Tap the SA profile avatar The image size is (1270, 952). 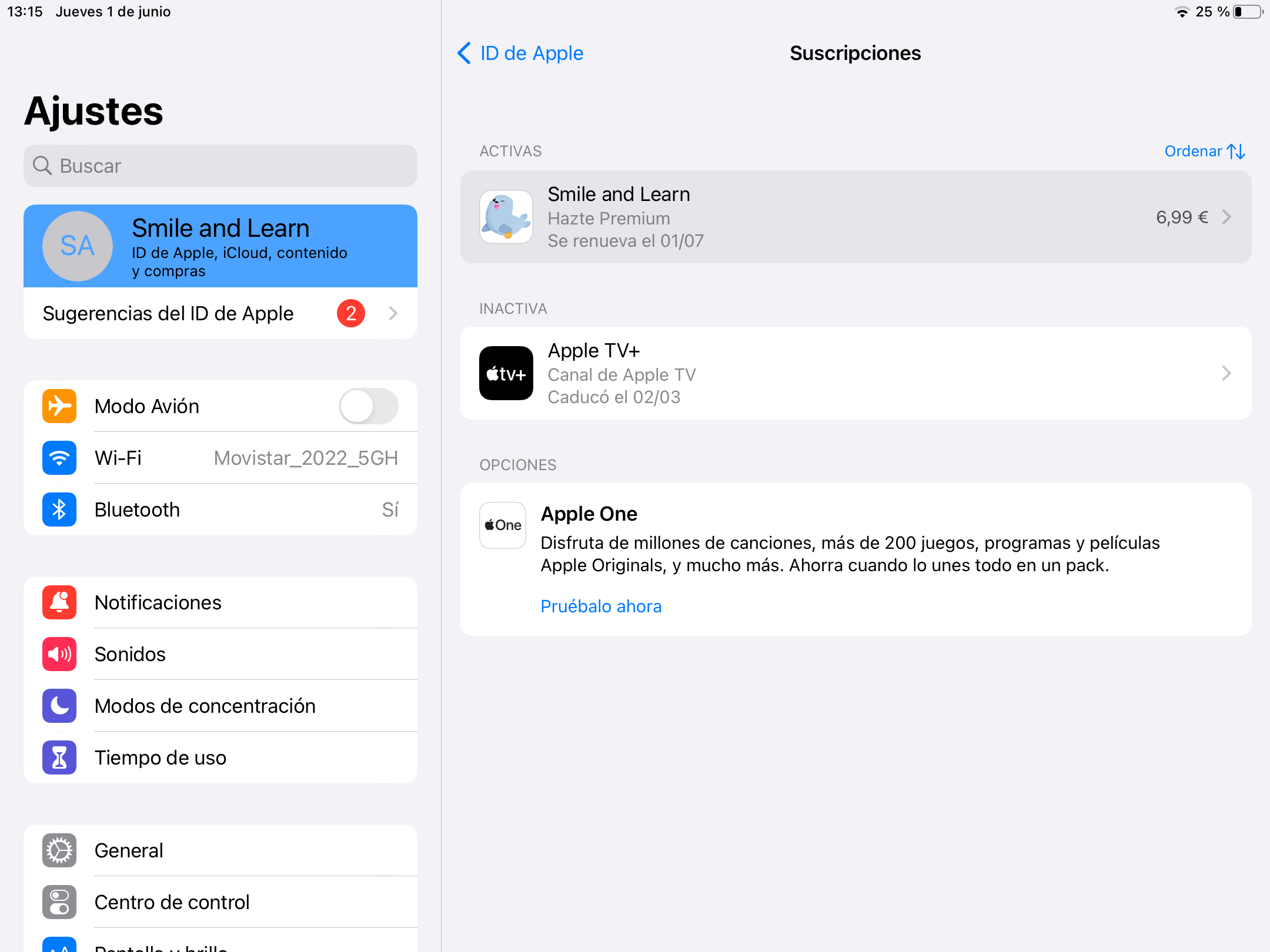click(x=78, y=246)
